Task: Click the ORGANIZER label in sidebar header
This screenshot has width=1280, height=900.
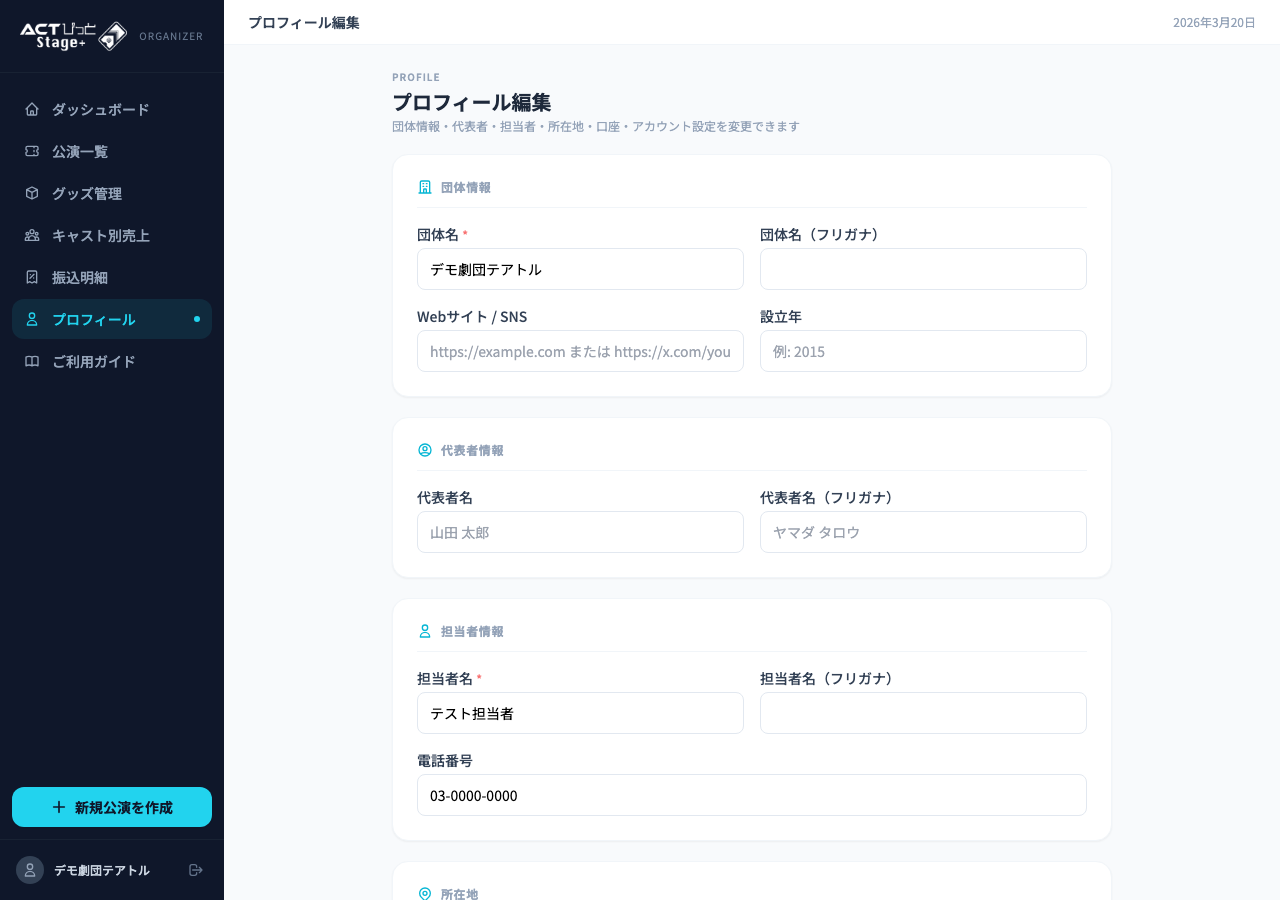Action: (171, 36)
